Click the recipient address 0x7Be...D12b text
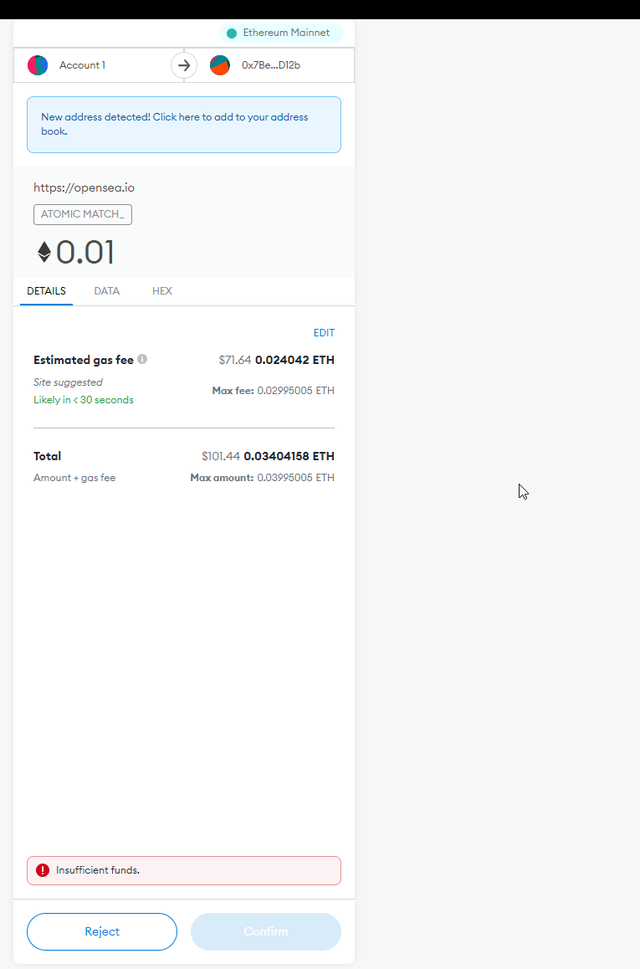The width and height of the screenshot is (640, 969). tap(271, 66)
